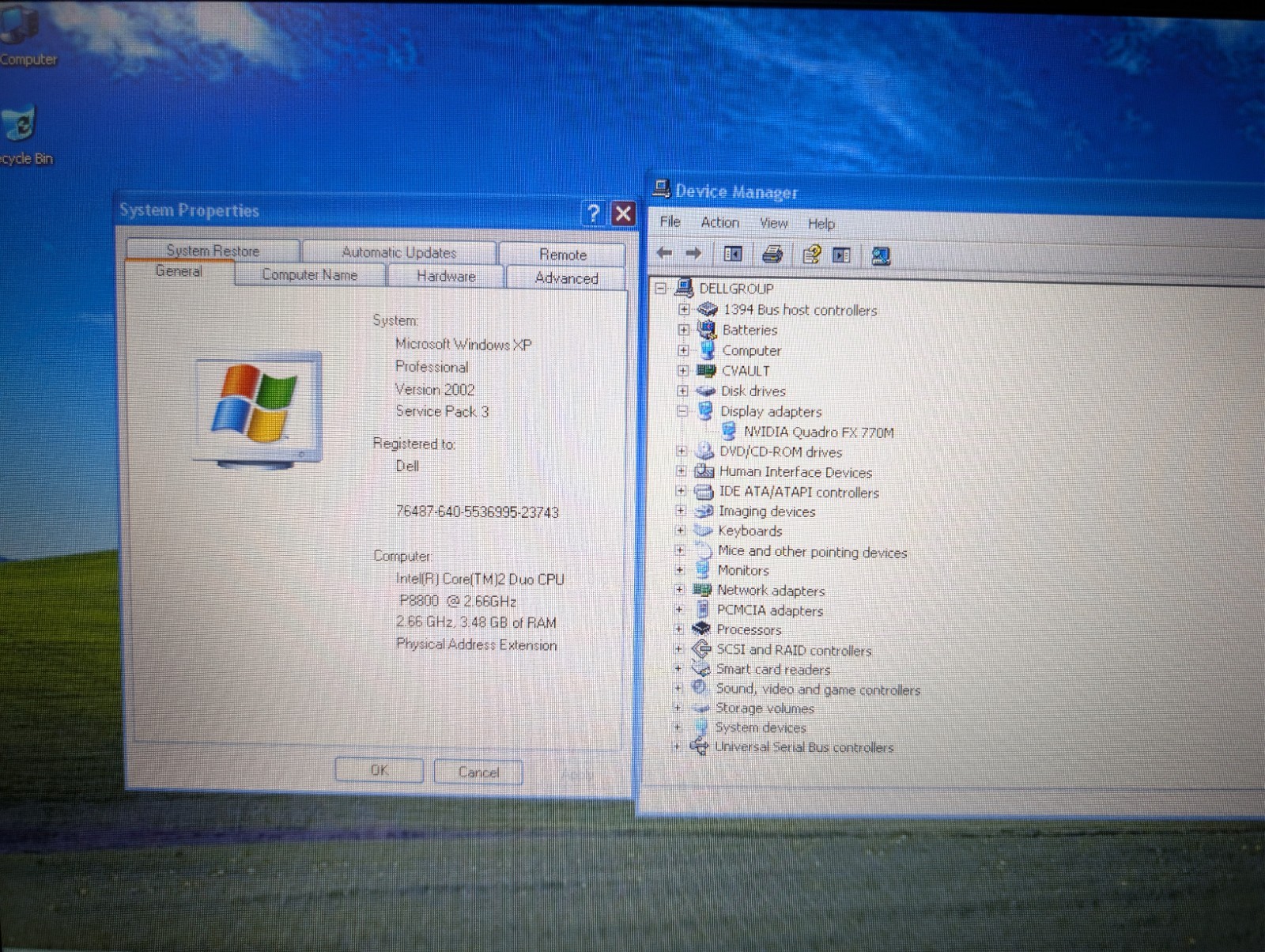Click the Print icon in Device Manager toolbar

coord(772,254)
